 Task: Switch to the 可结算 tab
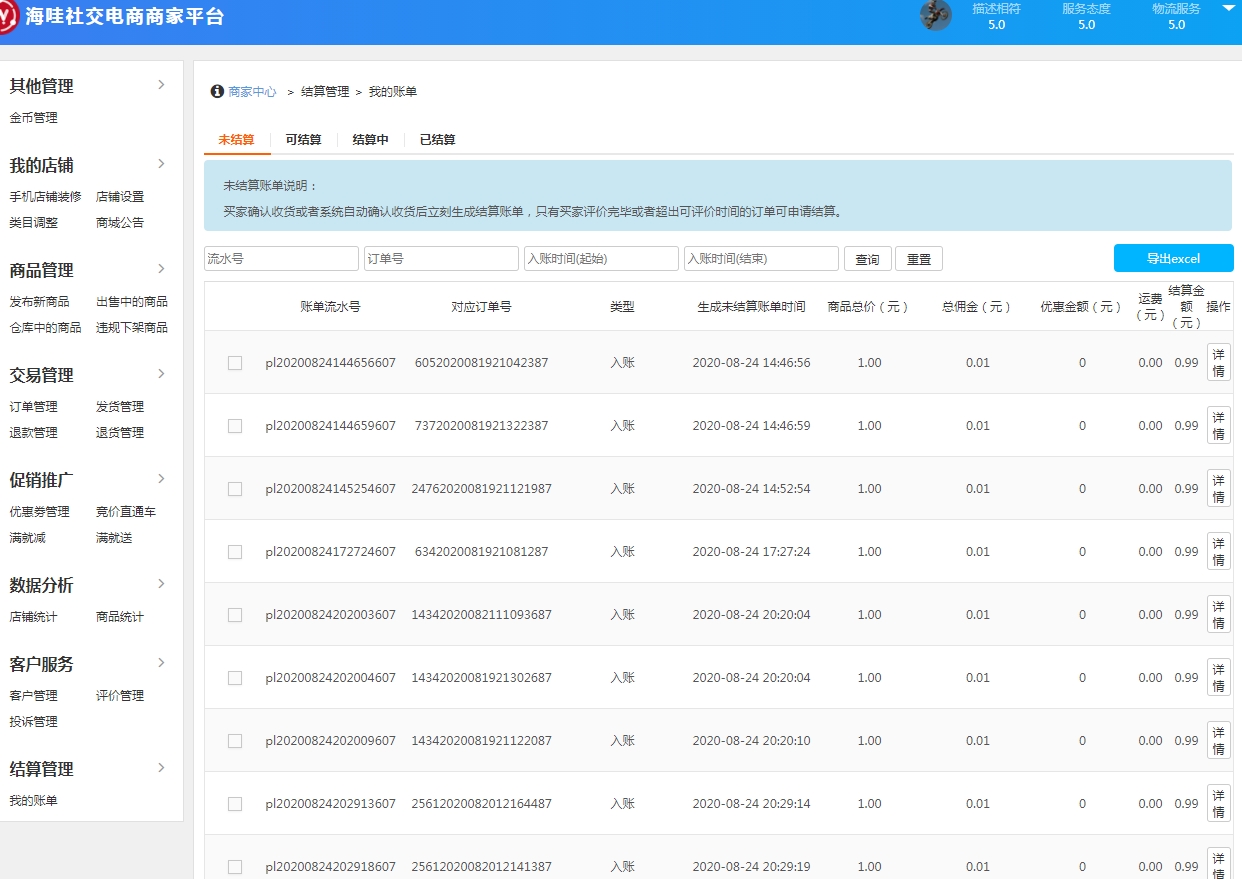(303, 139)
